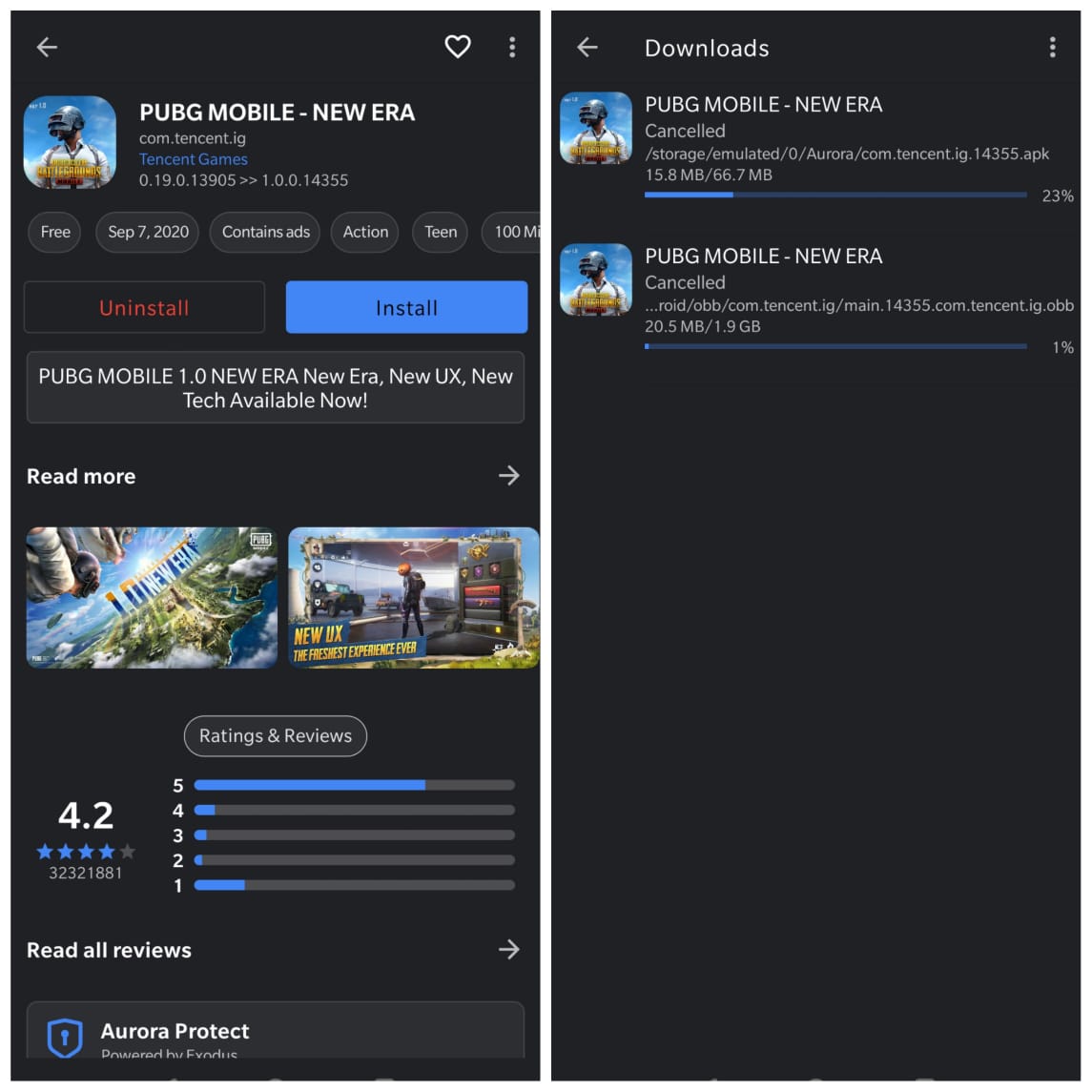The height and width of the screenshot is (1092, 1092).
Task: Tap Cancelled status of the OBB download
Action: pos(685,282)
